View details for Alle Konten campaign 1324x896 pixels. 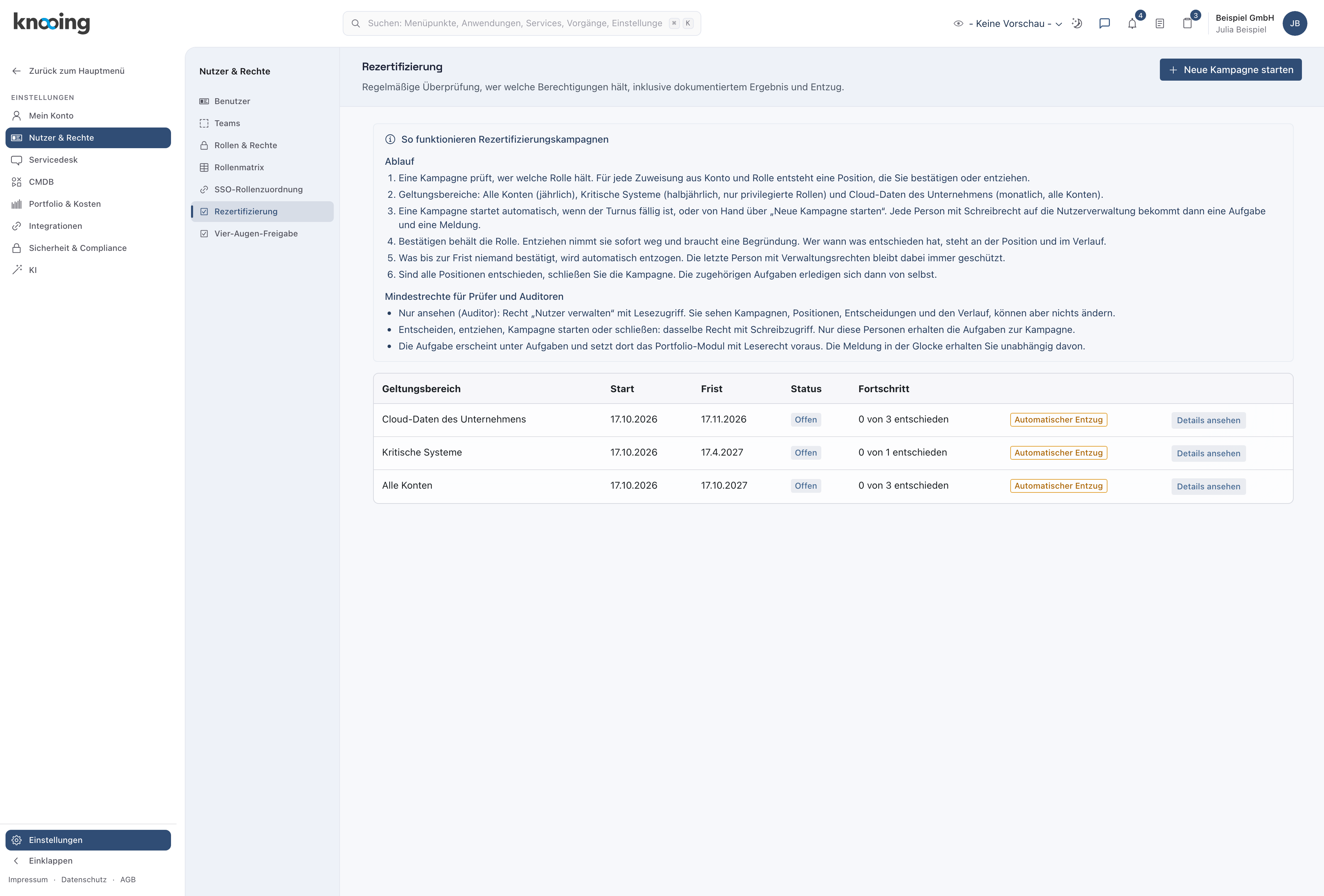click(x=1208, y=487)
